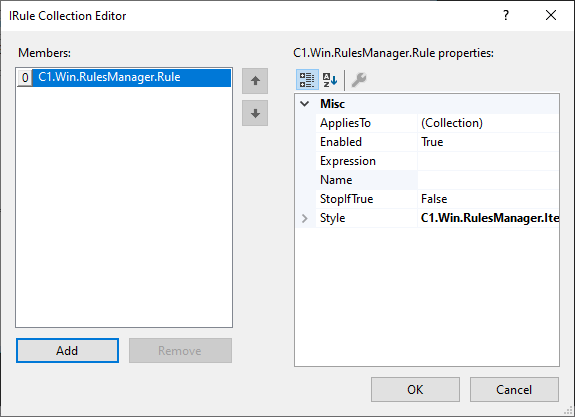The width and height of the screenshot is (575, 417).
Task: Select the Enabled True value cell
Action: pyautogui.click(x=488, y=142)
